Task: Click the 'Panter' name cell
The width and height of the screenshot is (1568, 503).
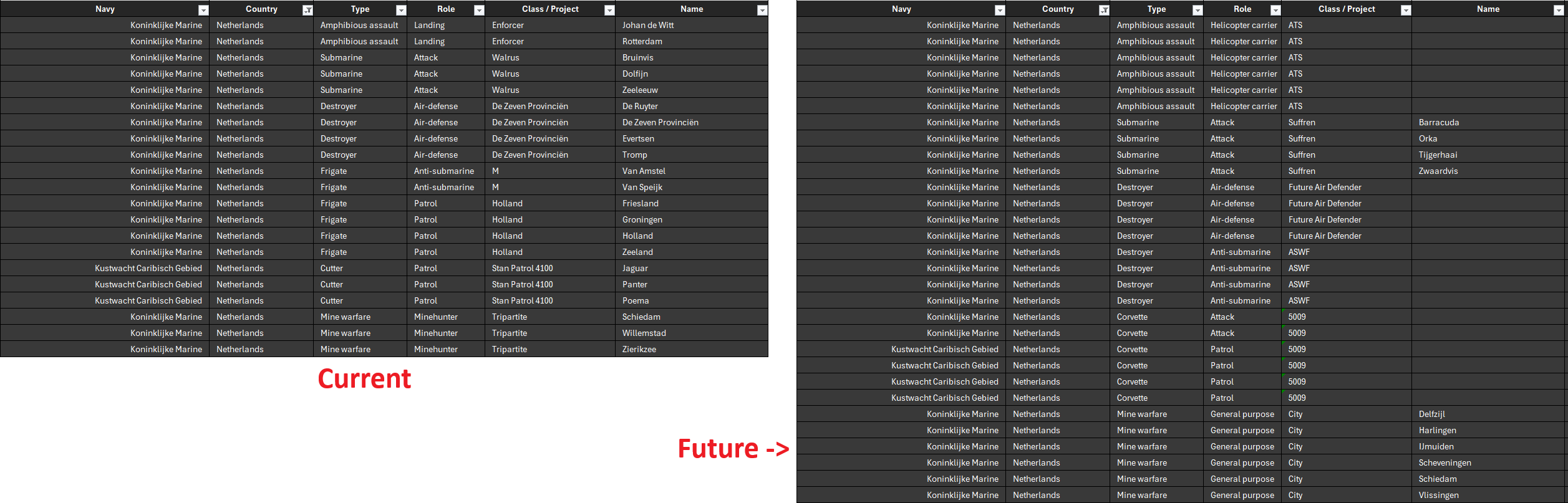Action: (692, 284)
